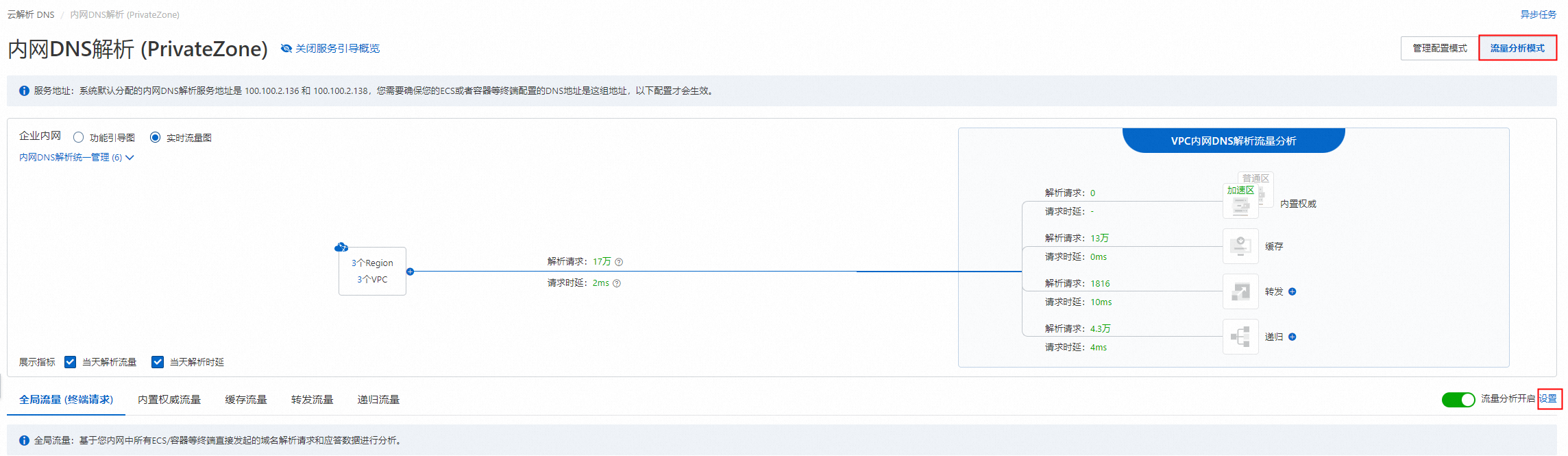Uncheck the 当天解析流量 checkbox
Screen dimensions: 1568x456
(70, 362)
